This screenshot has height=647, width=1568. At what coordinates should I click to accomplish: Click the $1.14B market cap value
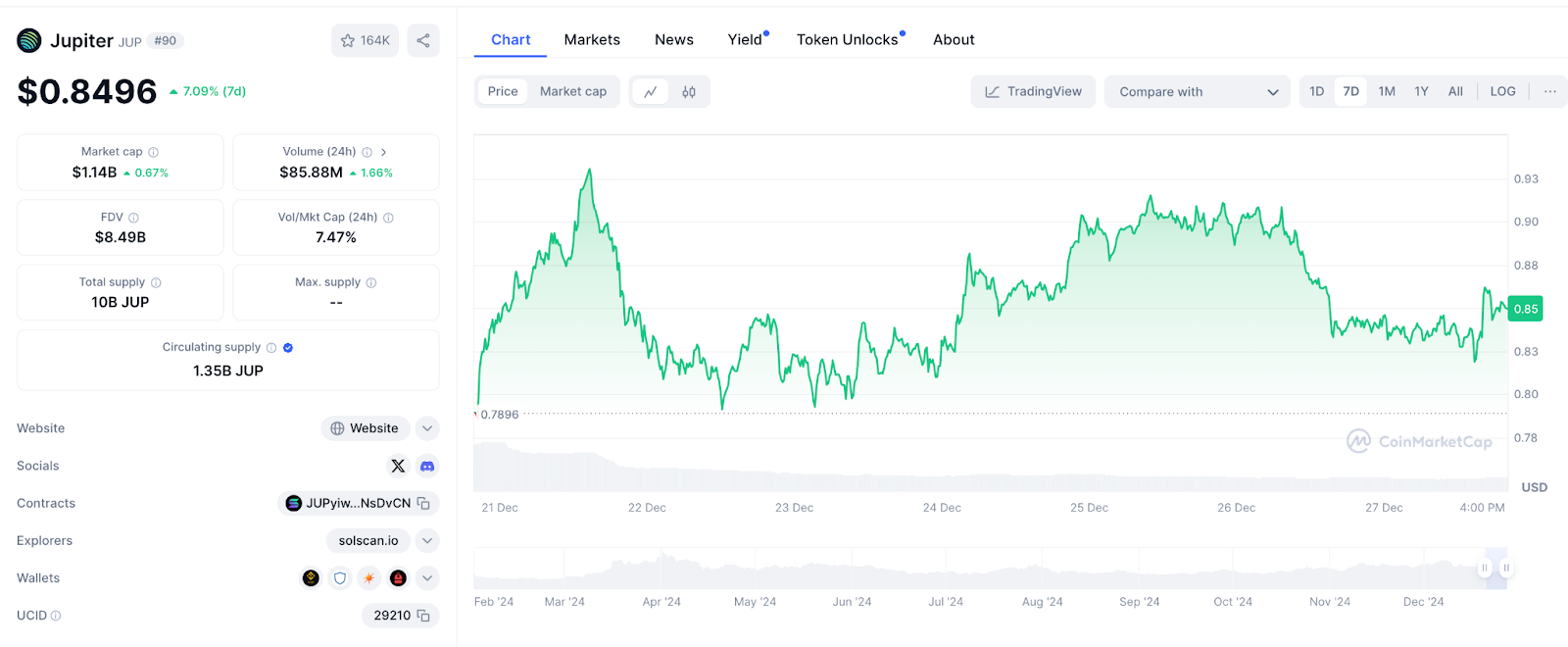pyautogui.click(x=94, y=173)
